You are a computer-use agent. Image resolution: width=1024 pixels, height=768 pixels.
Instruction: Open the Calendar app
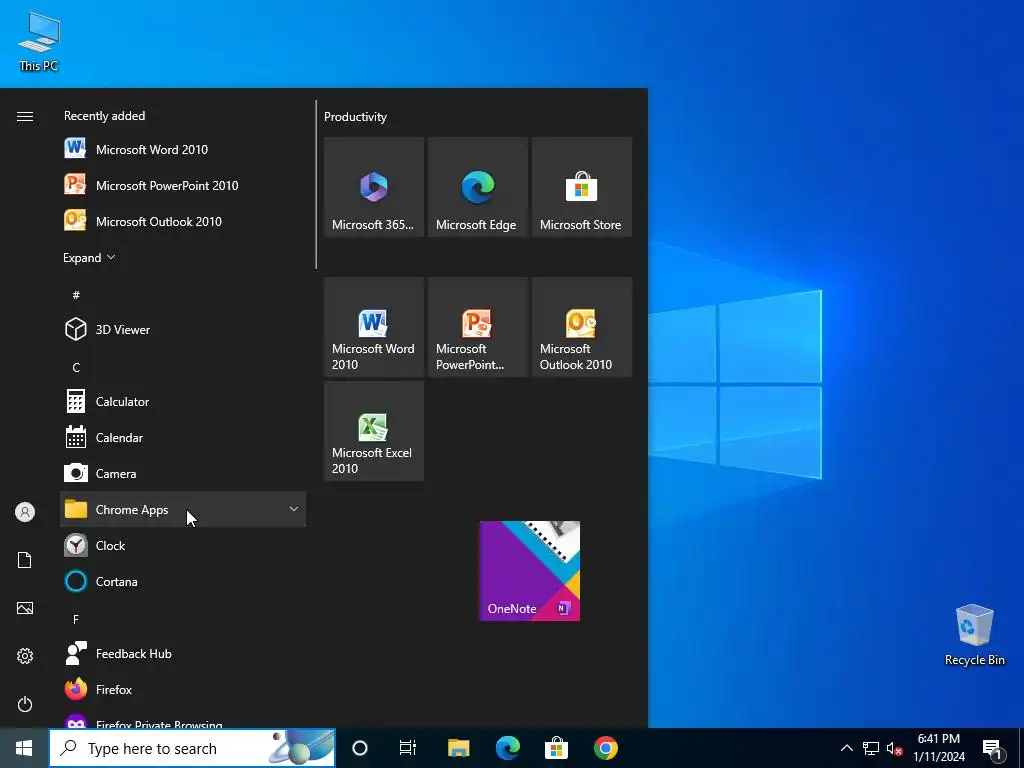coord(183,438)
